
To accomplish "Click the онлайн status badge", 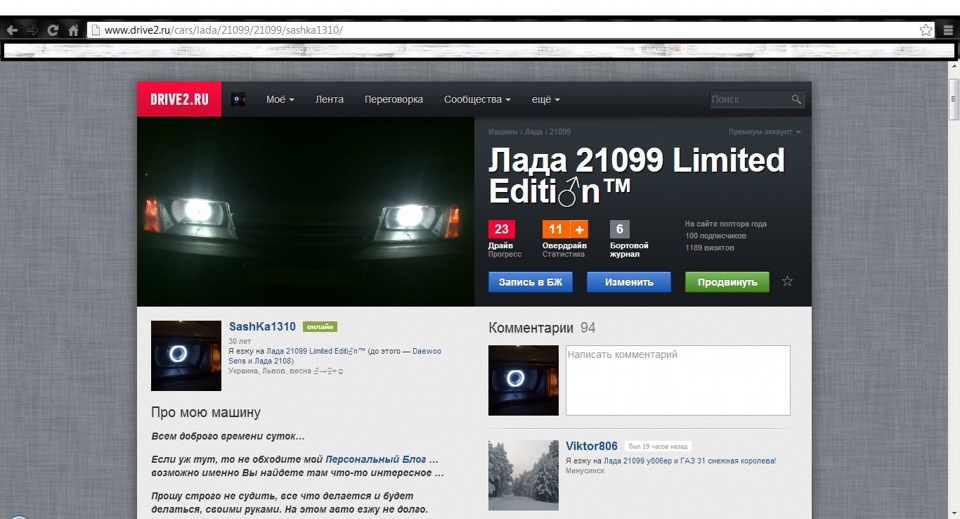I will (320, 327).
